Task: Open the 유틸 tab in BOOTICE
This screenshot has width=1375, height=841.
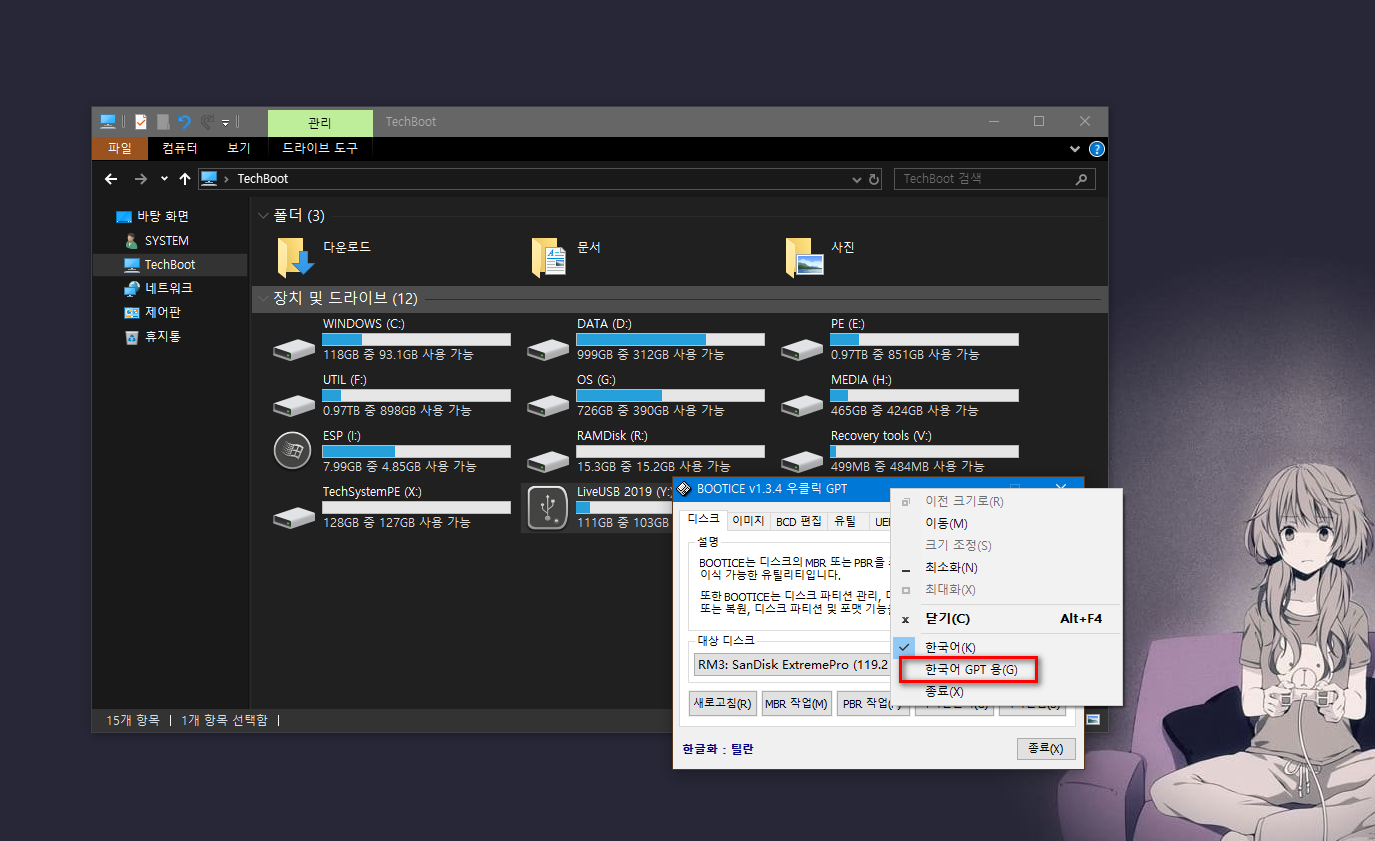Action: [845, 521]
